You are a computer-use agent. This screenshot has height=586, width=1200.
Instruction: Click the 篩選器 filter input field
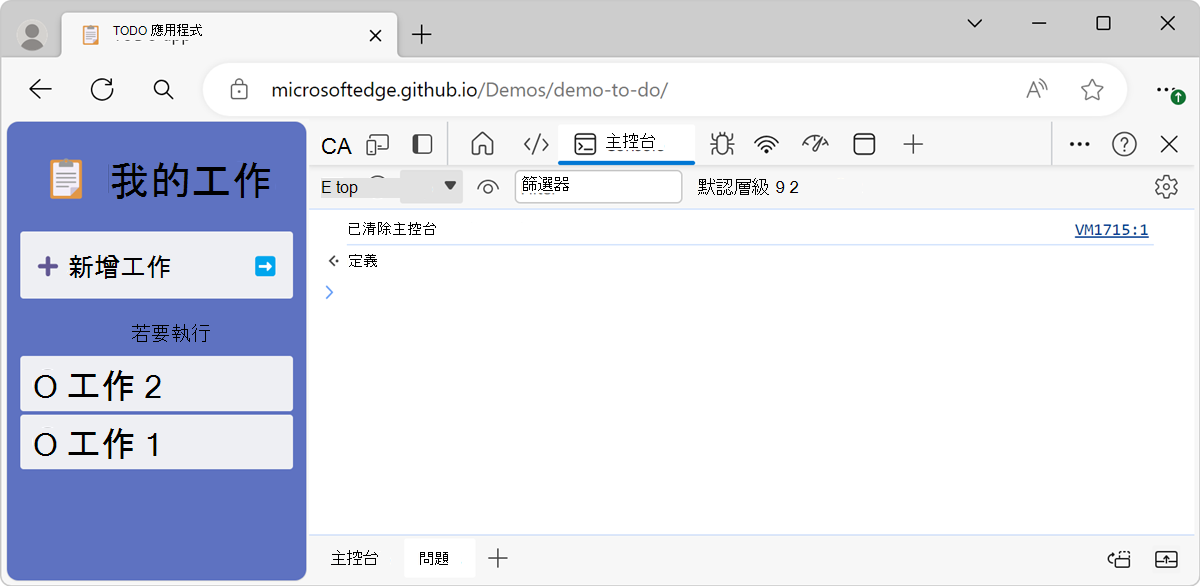coord(598,187)
